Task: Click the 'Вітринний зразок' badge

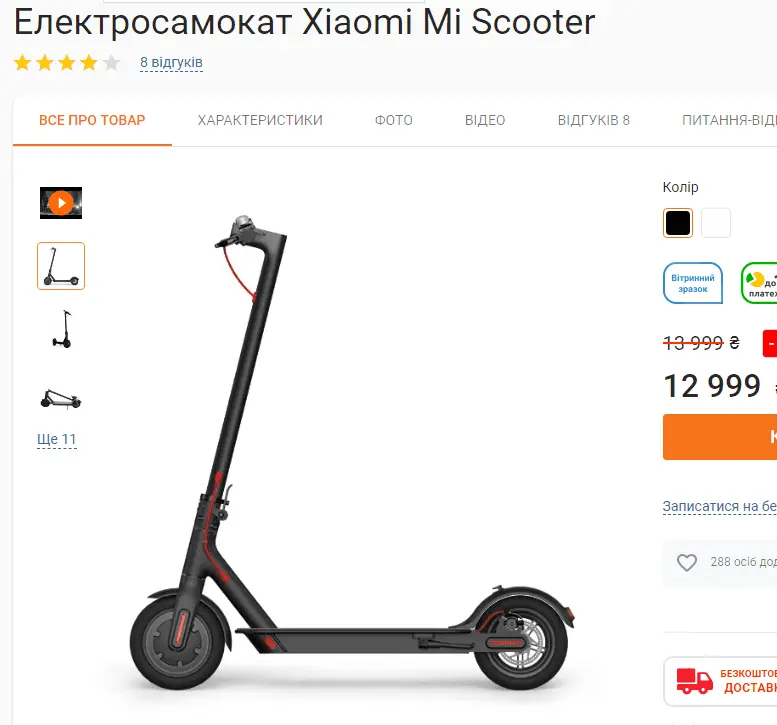Action: point(693,283)
